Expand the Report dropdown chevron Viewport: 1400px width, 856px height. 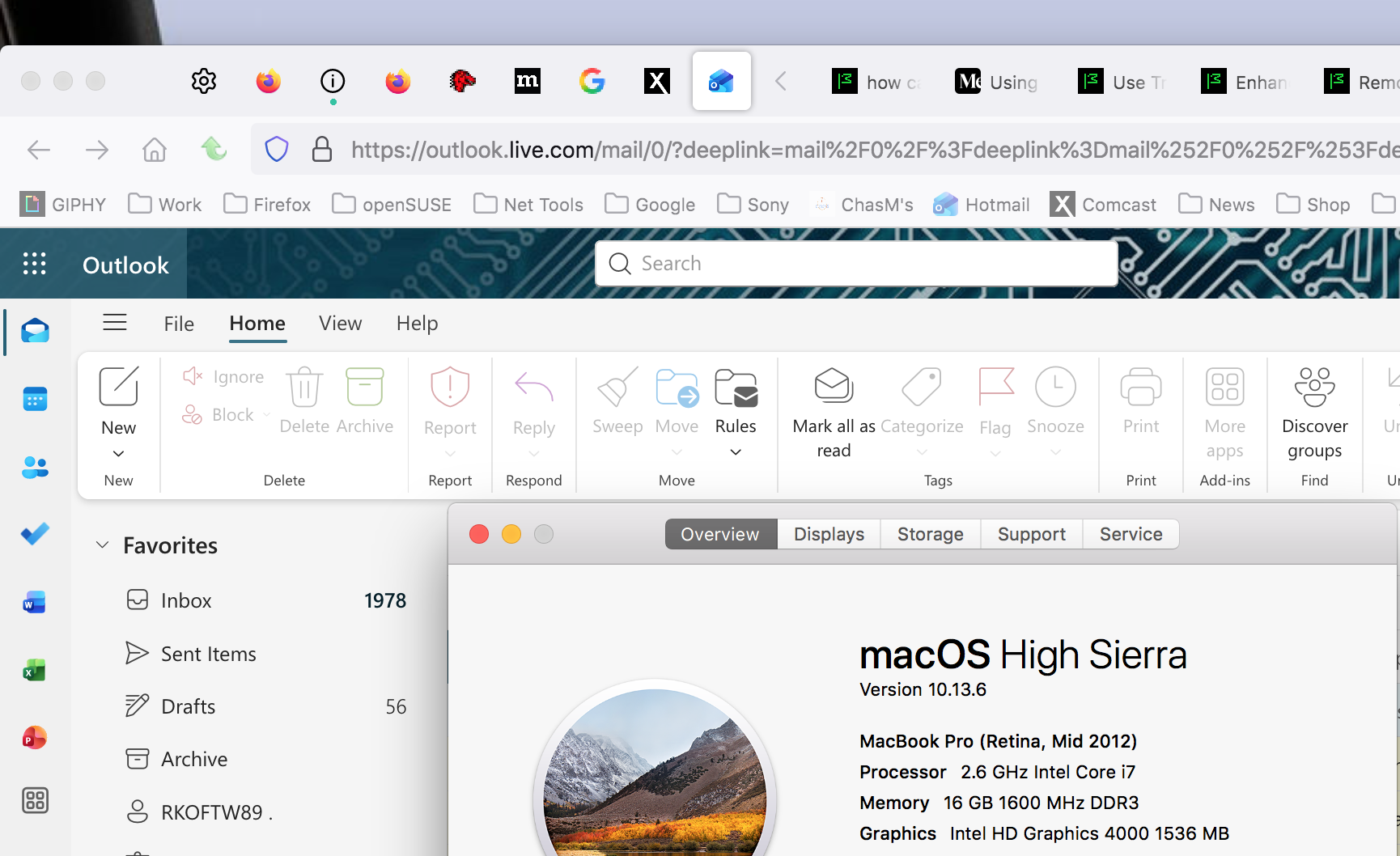(450, 453)
